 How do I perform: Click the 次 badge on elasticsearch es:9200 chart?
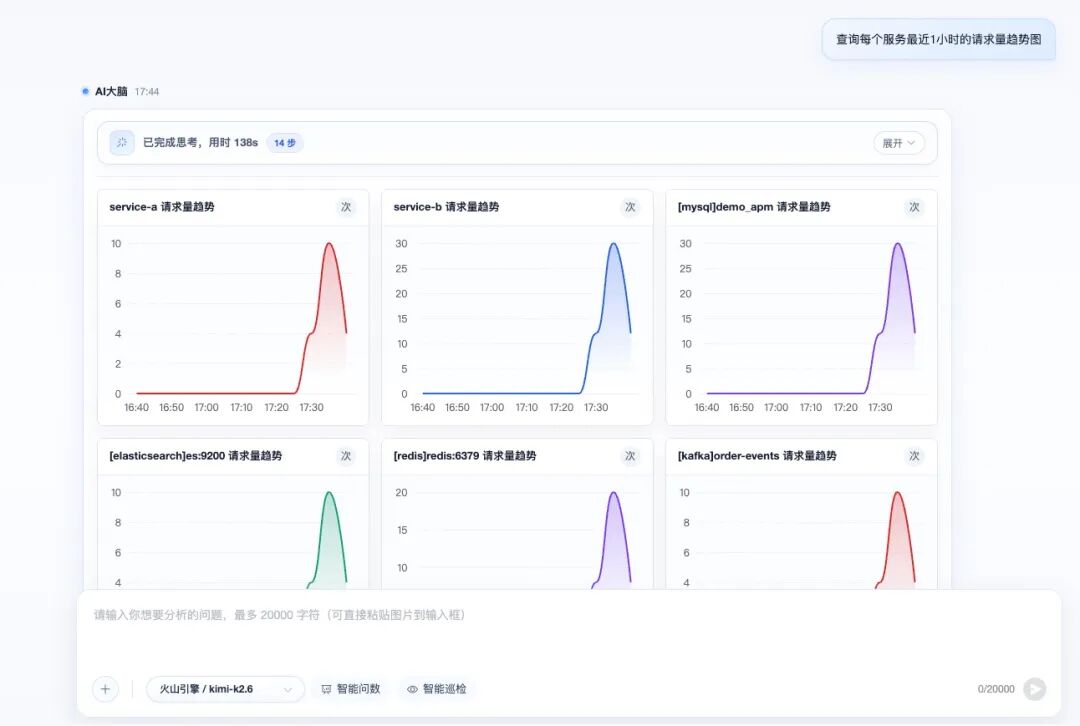pyautogui.click(x=346, y=456)
